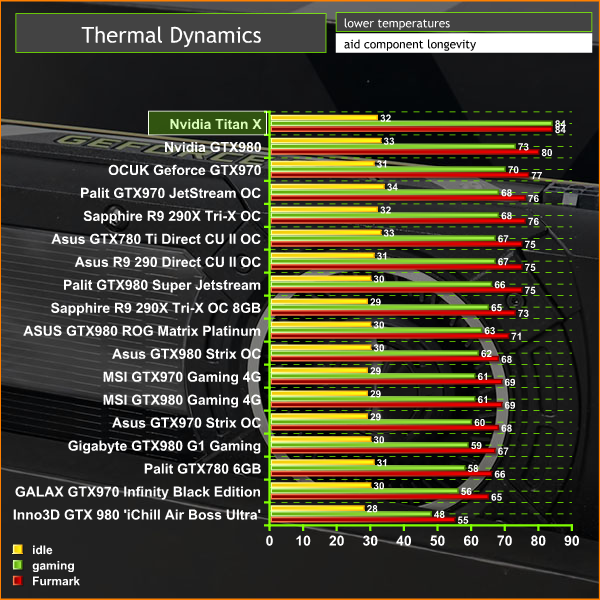
Task: Click the Palit GTX780 6GB gaming value 58
Action: pyautogui.click(x=473, y=468)
